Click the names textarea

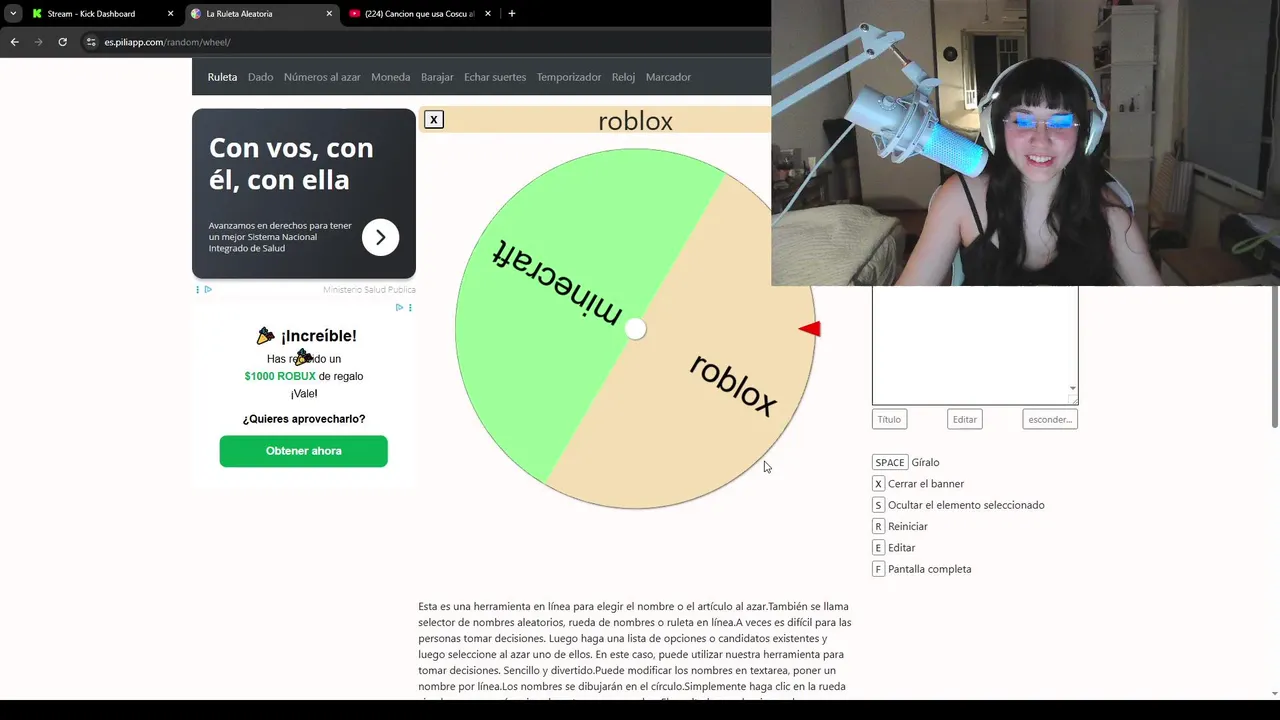tap(975, 345)
